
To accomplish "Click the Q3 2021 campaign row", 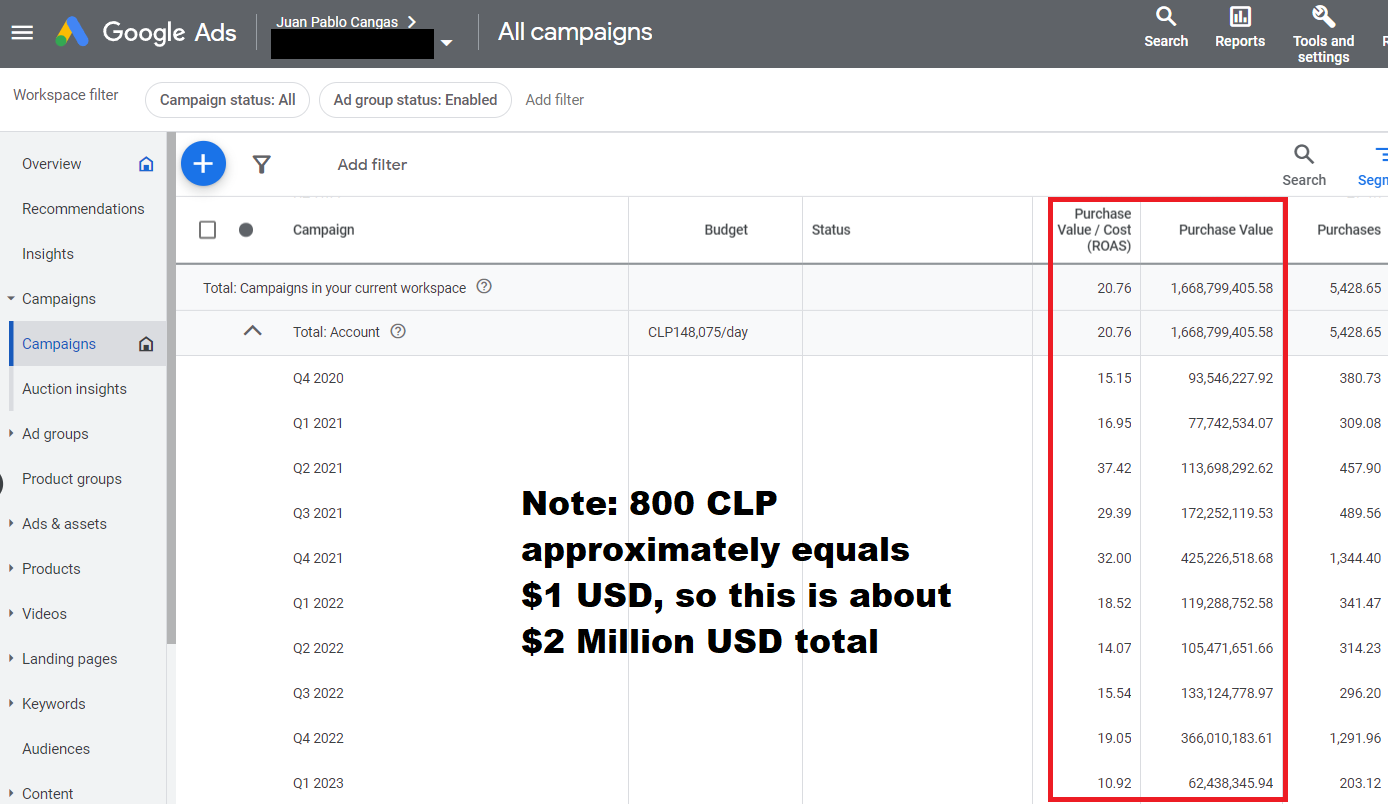I will 782,513.
